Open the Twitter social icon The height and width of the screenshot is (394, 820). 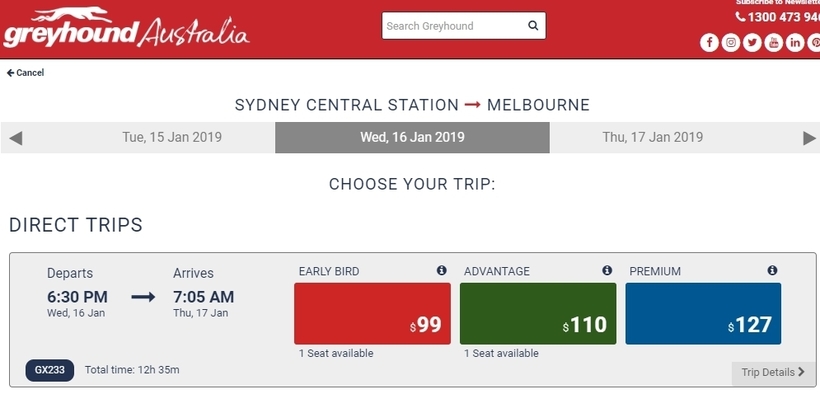click(752, 42)
